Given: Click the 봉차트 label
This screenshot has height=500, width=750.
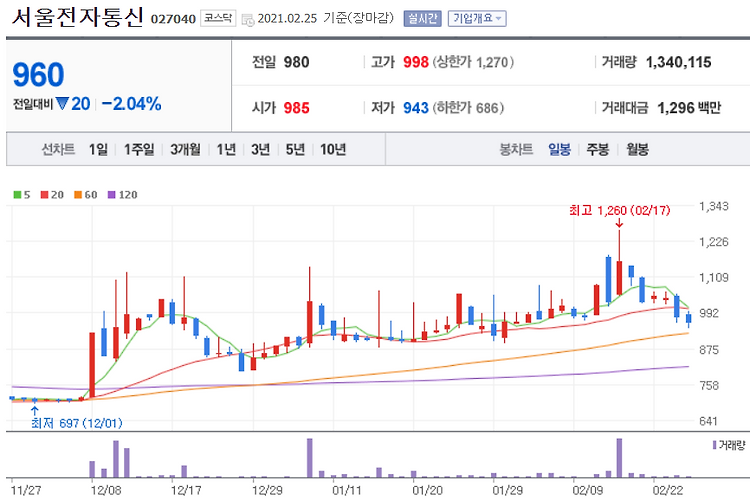Looking at the screenshot, I should [x=516, y=150].
